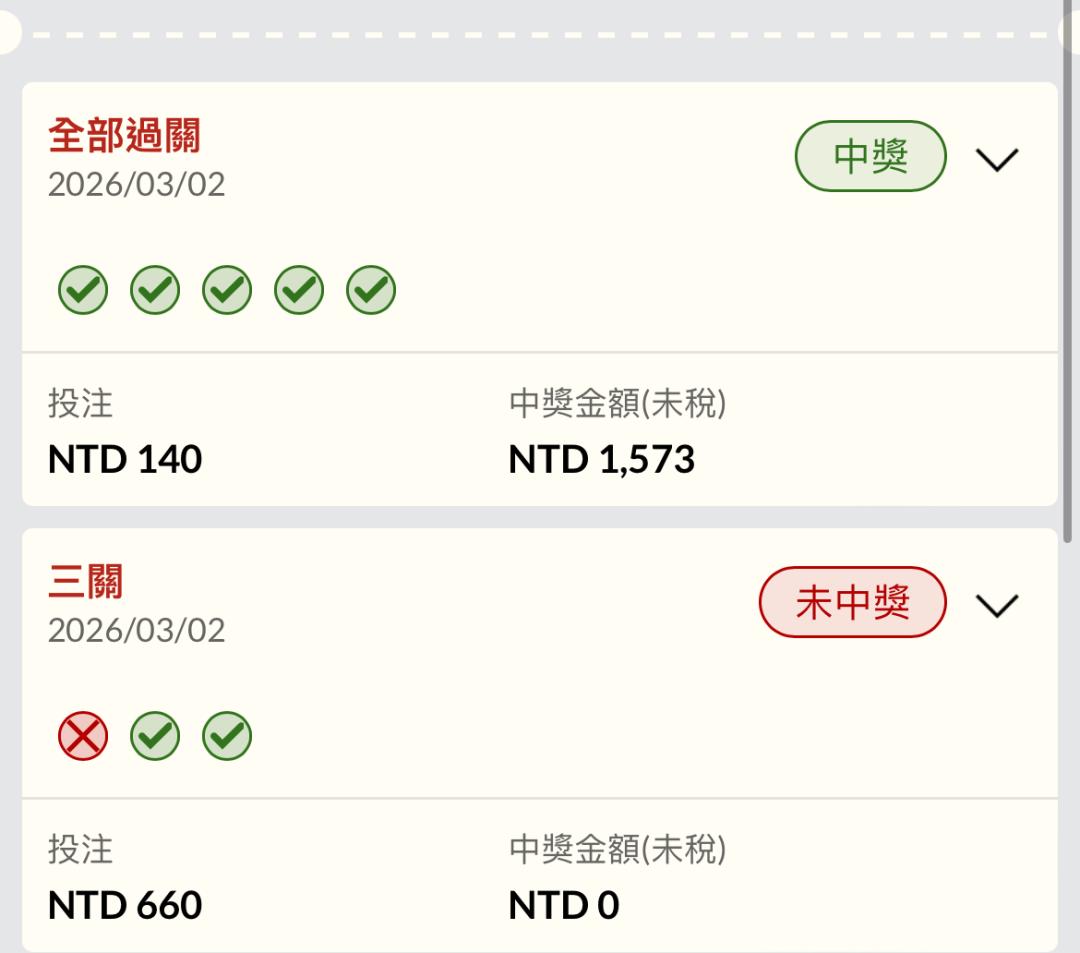Expand the 三關 bet details chevron

[996, 605]
